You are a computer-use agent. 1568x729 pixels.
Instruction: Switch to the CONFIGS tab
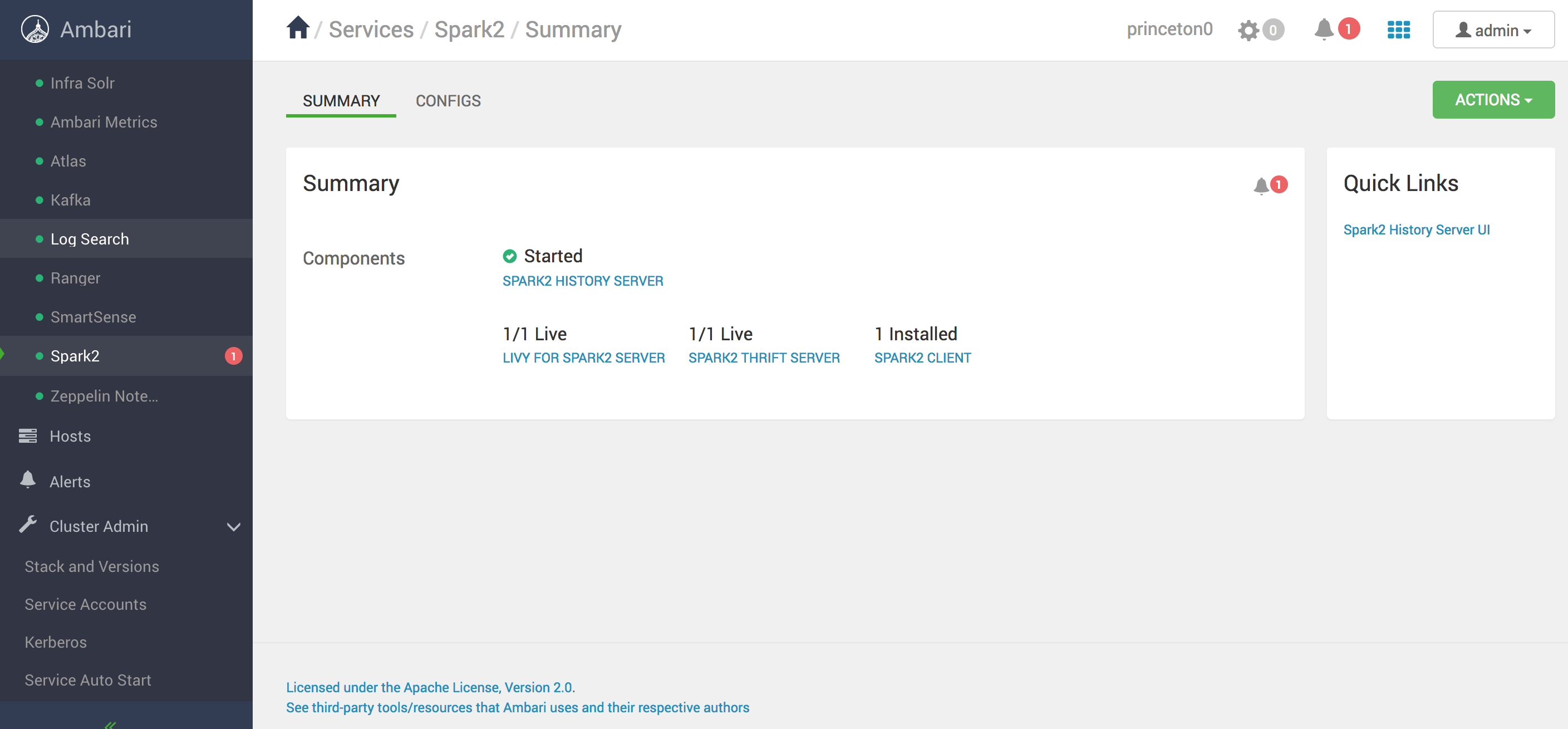pyautogui.click(x=448, y=100)
